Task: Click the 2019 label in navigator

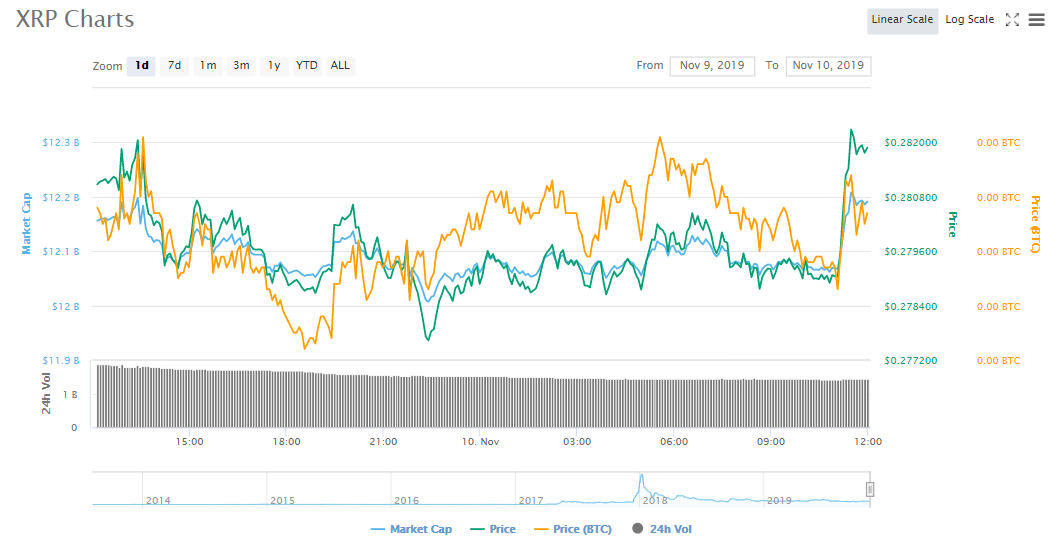Action: (779, 501)
